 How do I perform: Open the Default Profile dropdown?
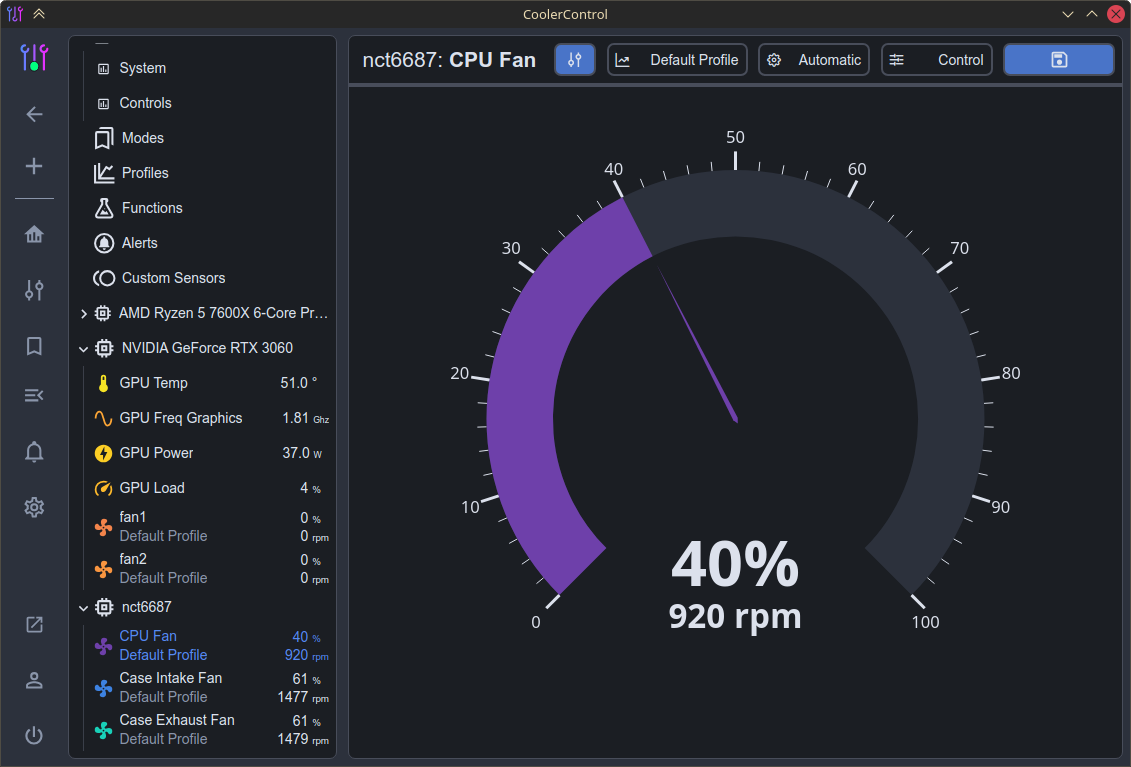(x=677, y=60)
